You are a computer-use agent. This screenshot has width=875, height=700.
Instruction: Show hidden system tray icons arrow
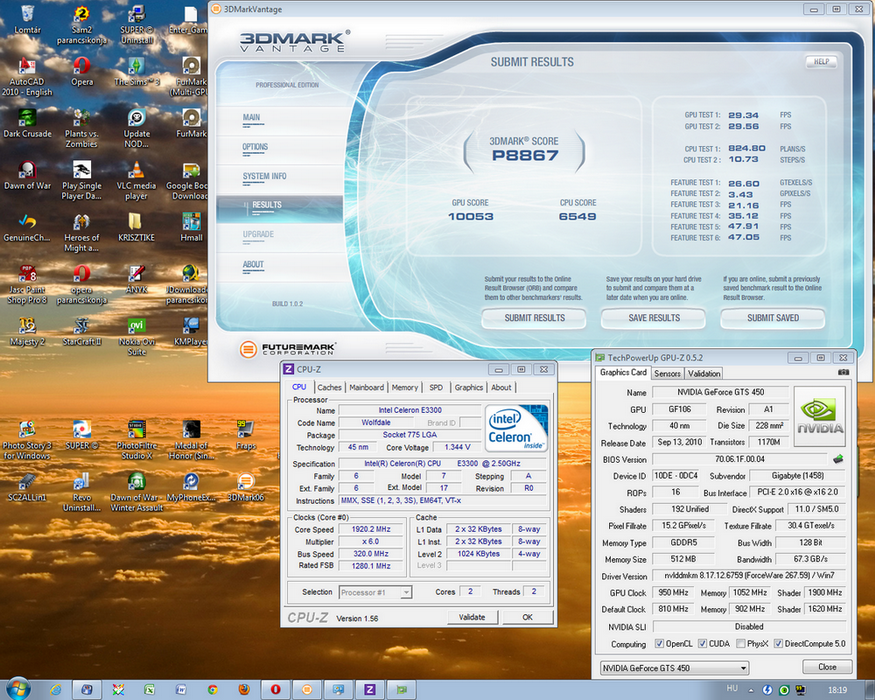(751, 691)
